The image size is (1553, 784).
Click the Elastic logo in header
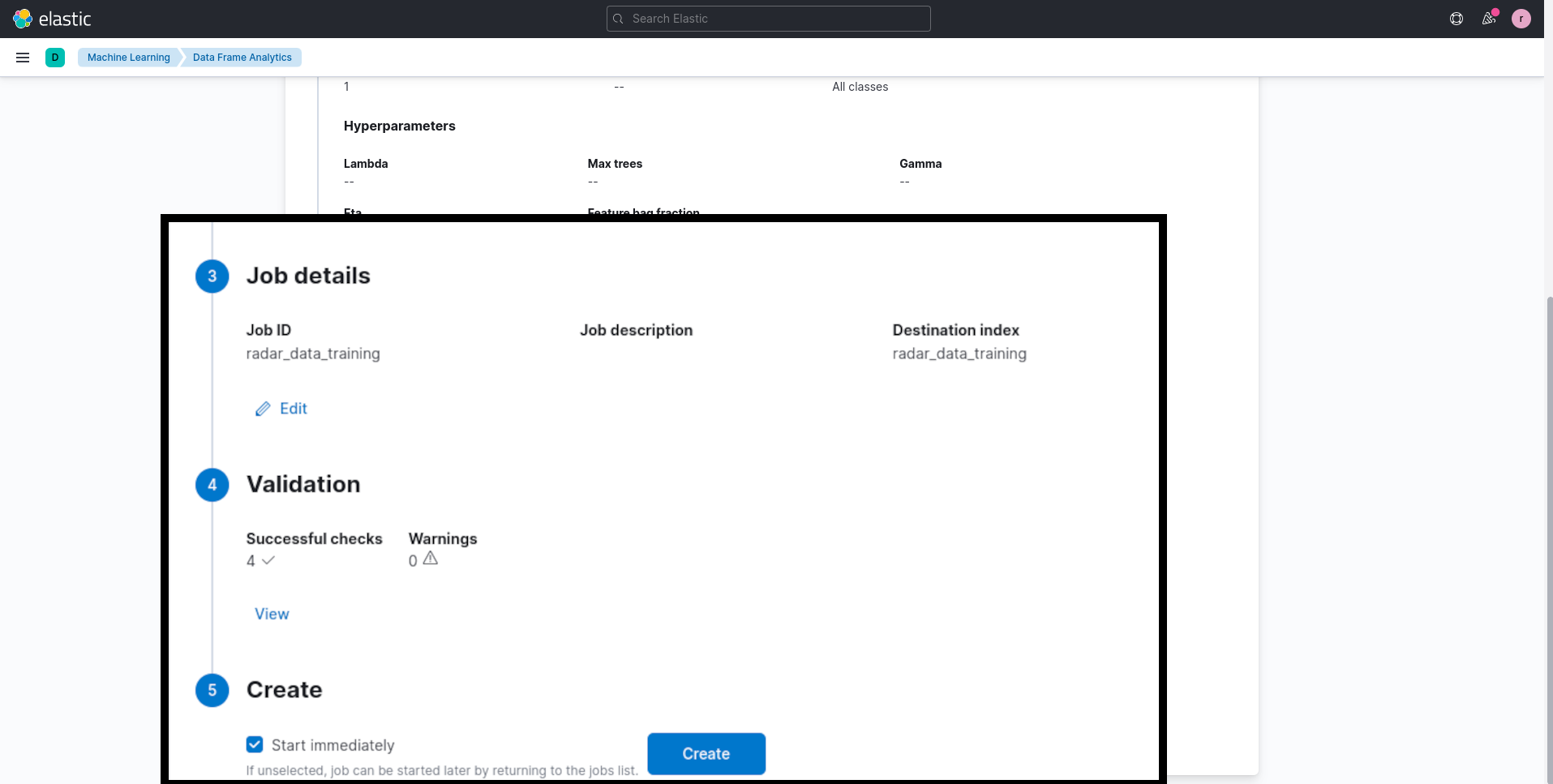pos(52,19)
